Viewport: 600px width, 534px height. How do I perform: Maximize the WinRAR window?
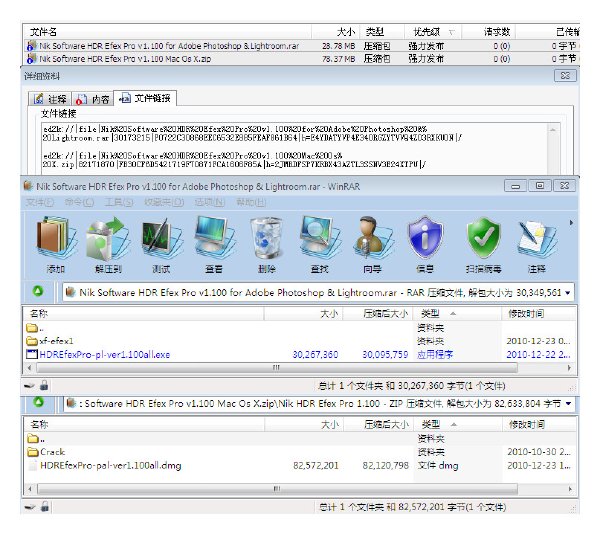click(x=540, y=186)
